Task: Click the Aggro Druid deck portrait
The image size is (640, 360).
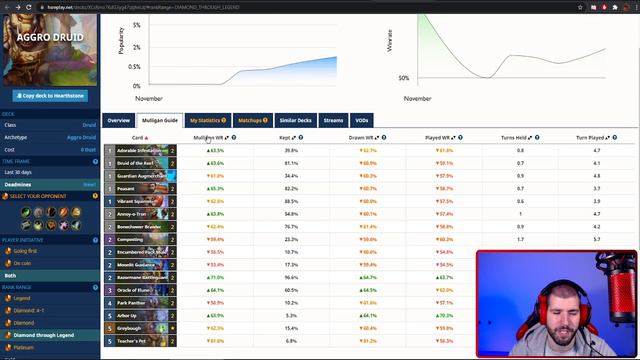Action: [50, 50]
